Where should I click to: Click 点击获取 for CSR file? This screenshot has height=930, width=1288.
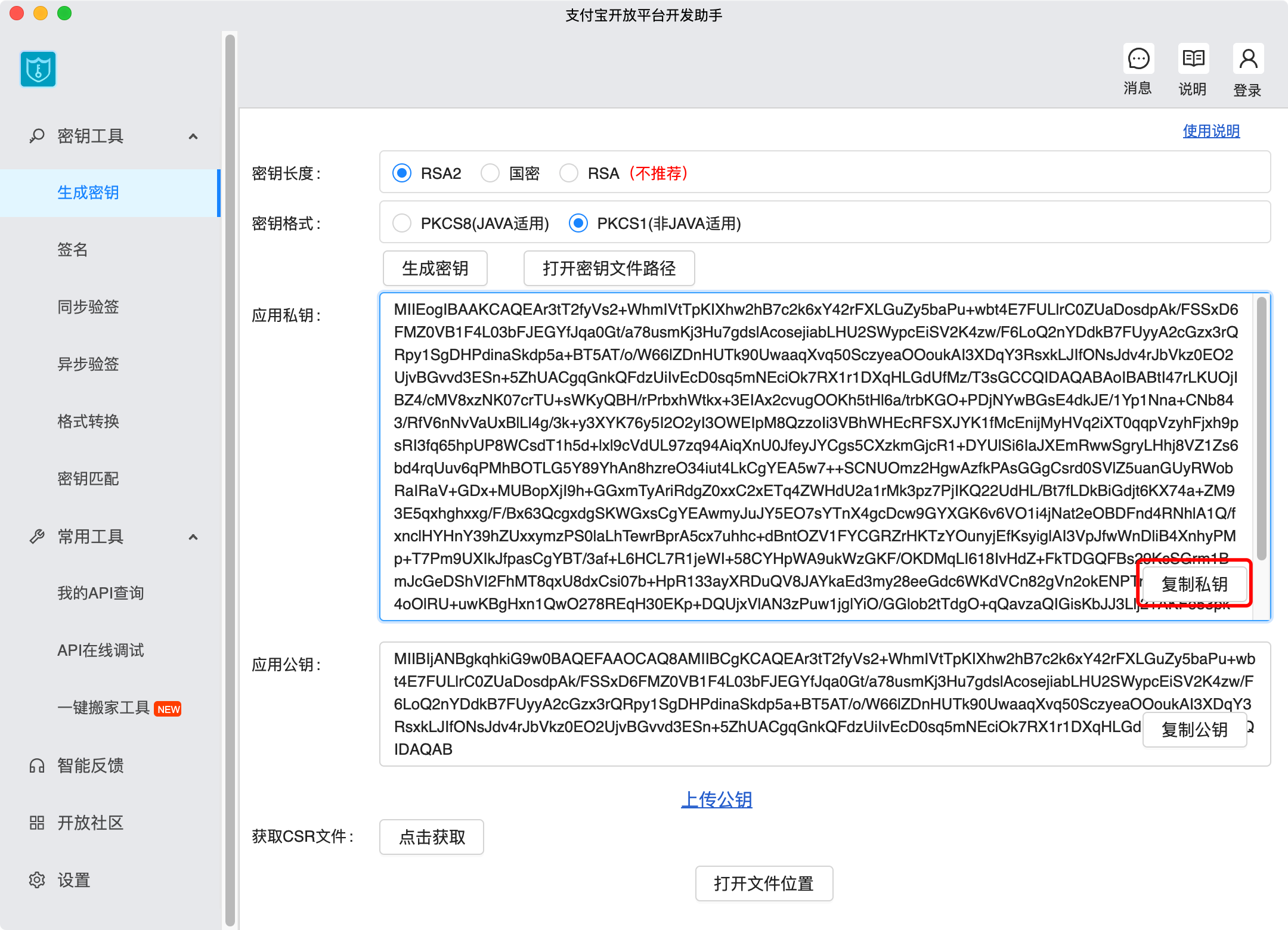(x=432, y=837)
